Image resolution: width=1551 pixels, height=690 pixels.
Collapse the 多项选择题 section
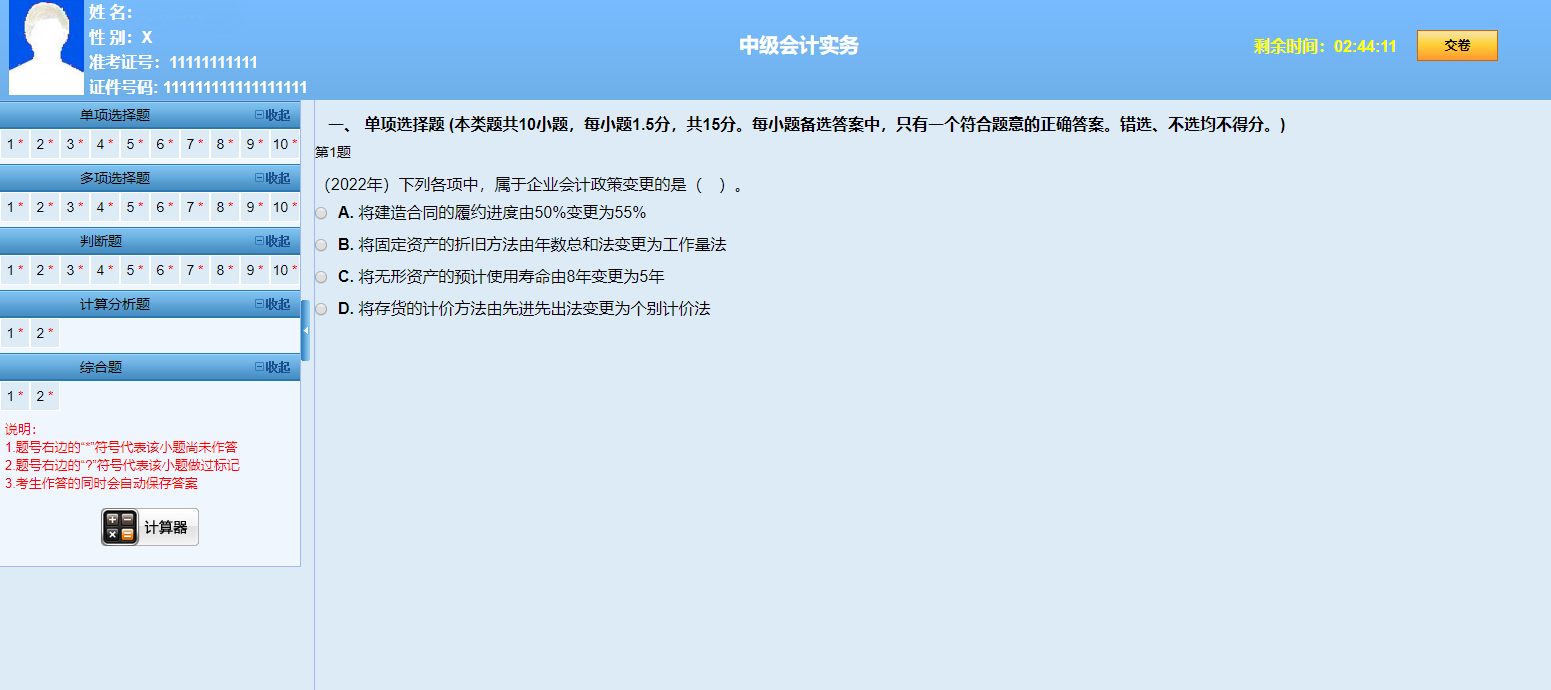tap(272, 178)
